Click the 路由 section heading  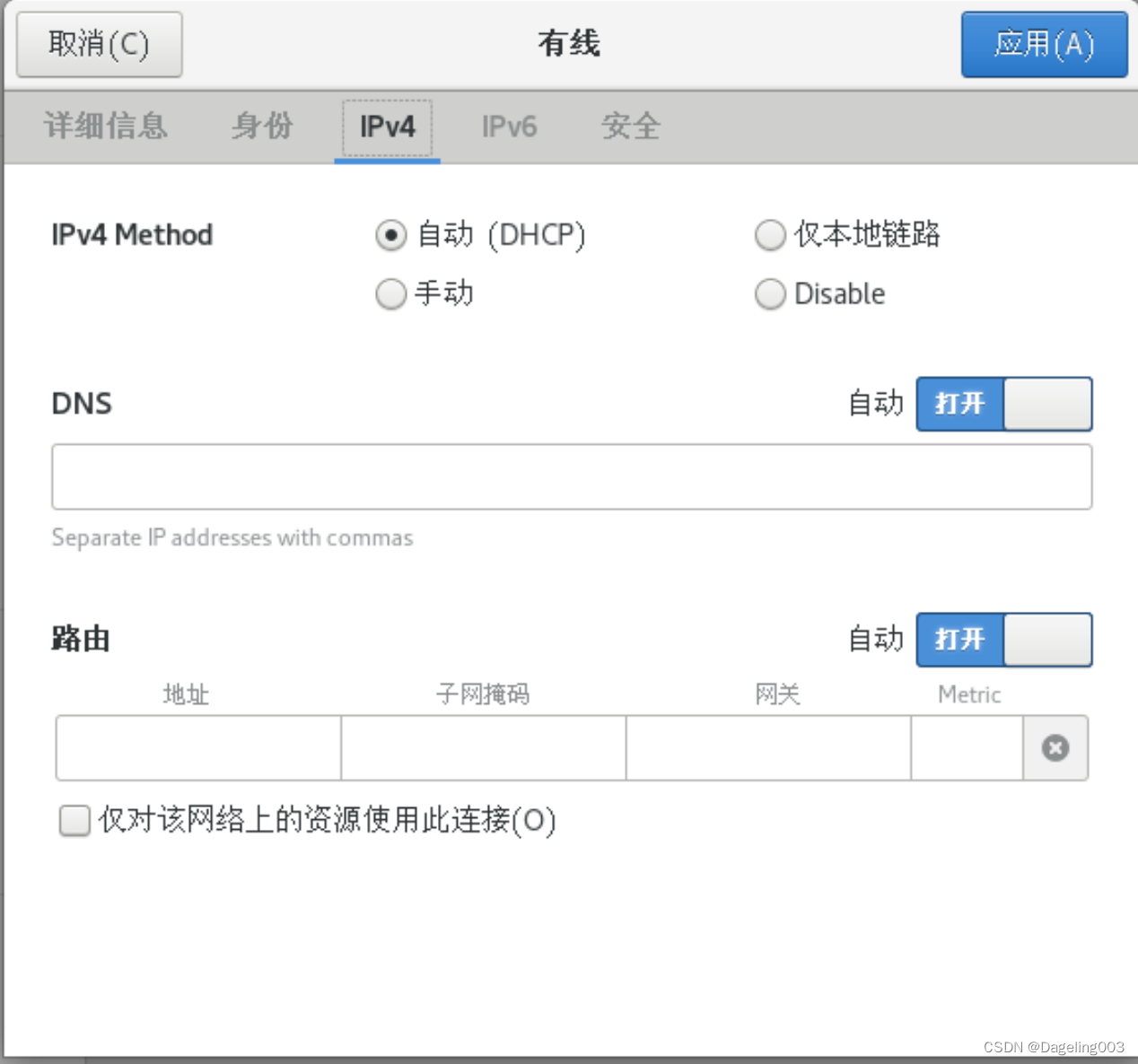81,640
